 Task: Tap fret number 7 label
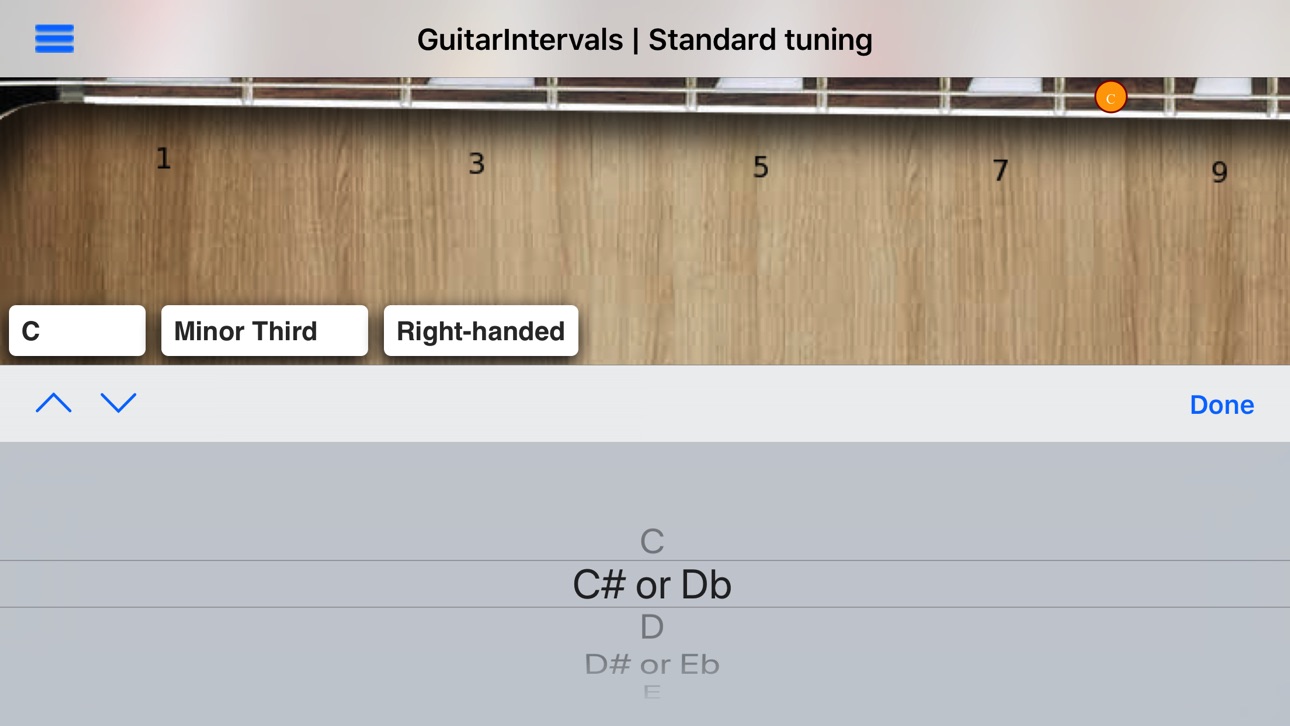tap(1000, 170)
